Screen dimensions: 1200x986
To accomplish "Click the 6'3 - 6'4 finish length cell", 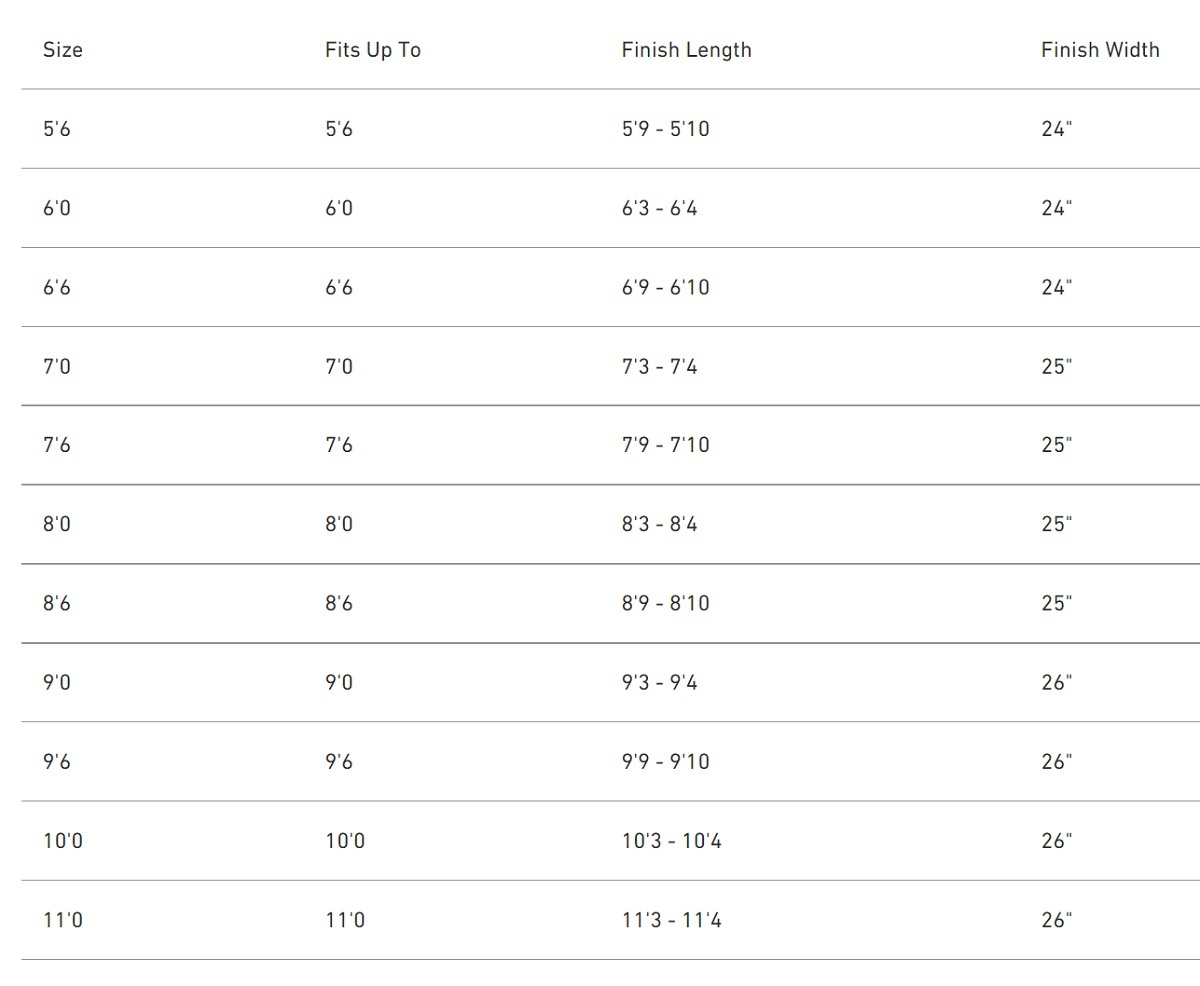I will 659,208.
